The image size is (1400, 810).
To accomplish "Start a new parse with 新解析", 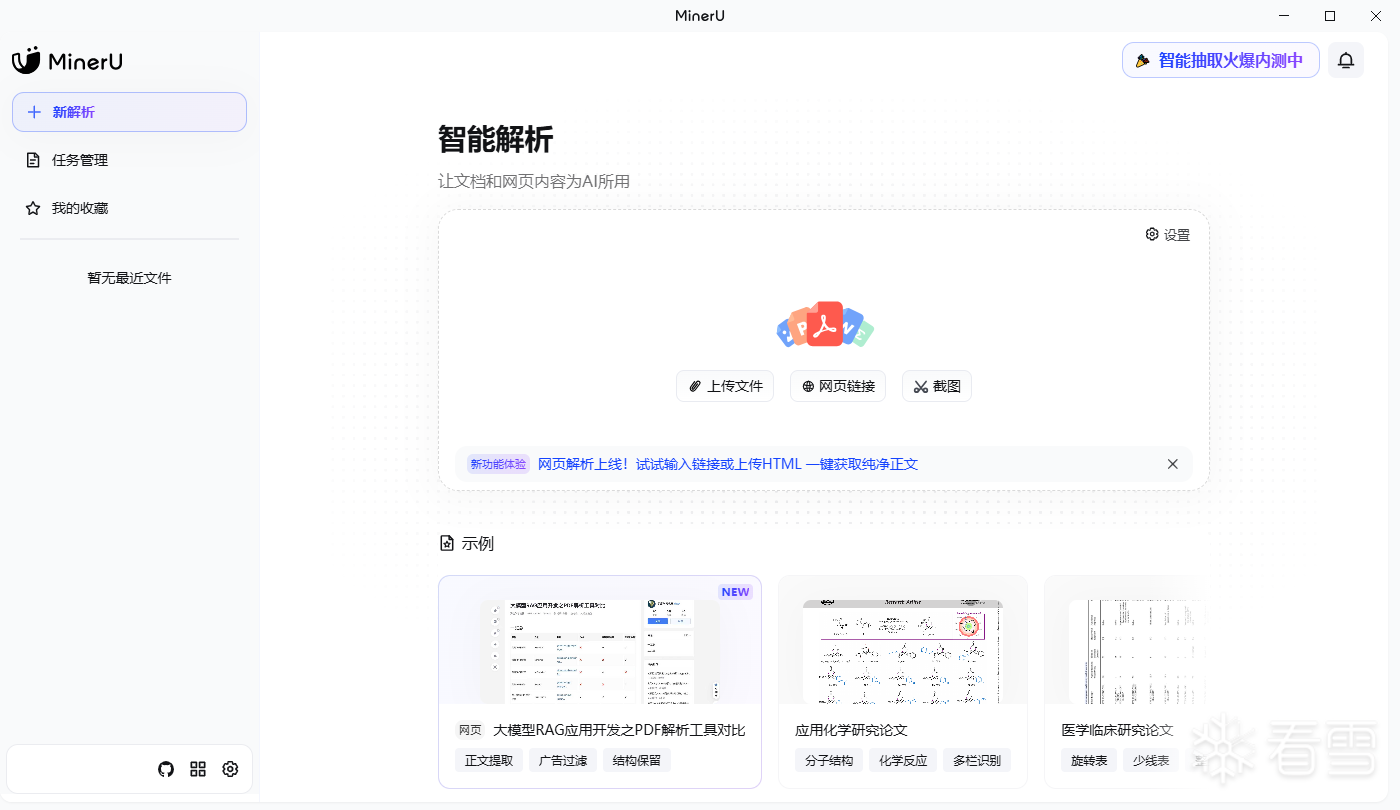I will pyautogui.click(x=129, y=112).
